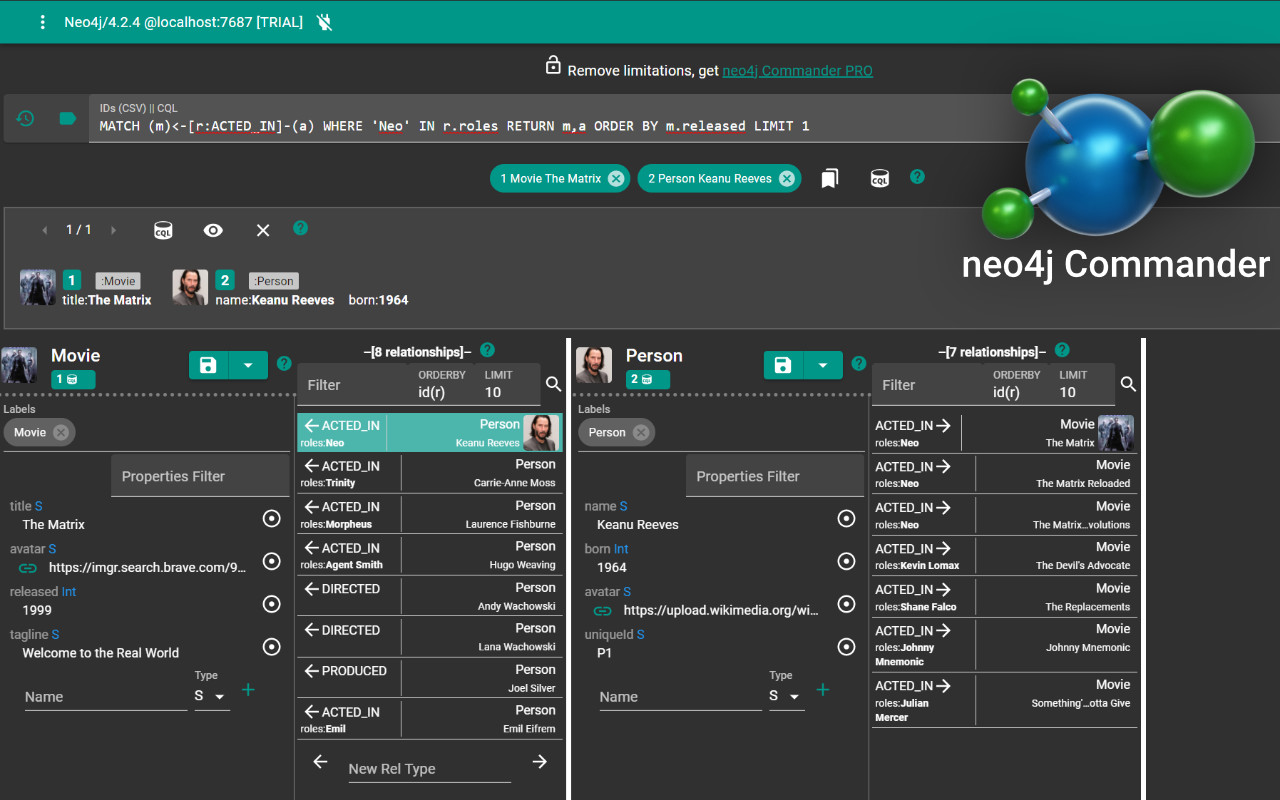Add new Movie property with plus icon
Viewport: 1280px width, 800px height.
point(248,689)
